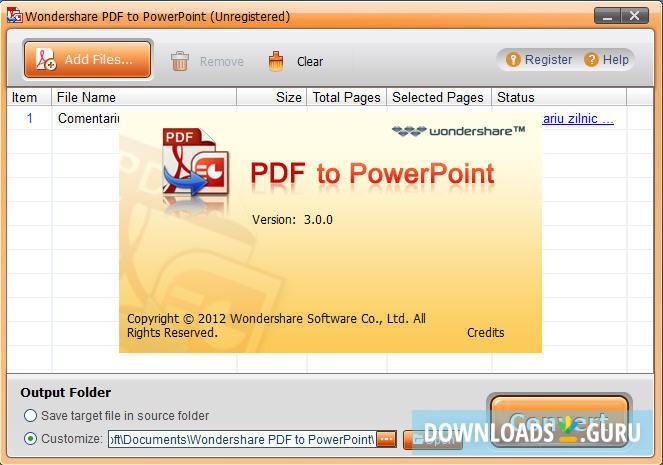Click the Clear label in the toolbar
Viewport: 663px width, 465px height.
click(x=310, y=62)
